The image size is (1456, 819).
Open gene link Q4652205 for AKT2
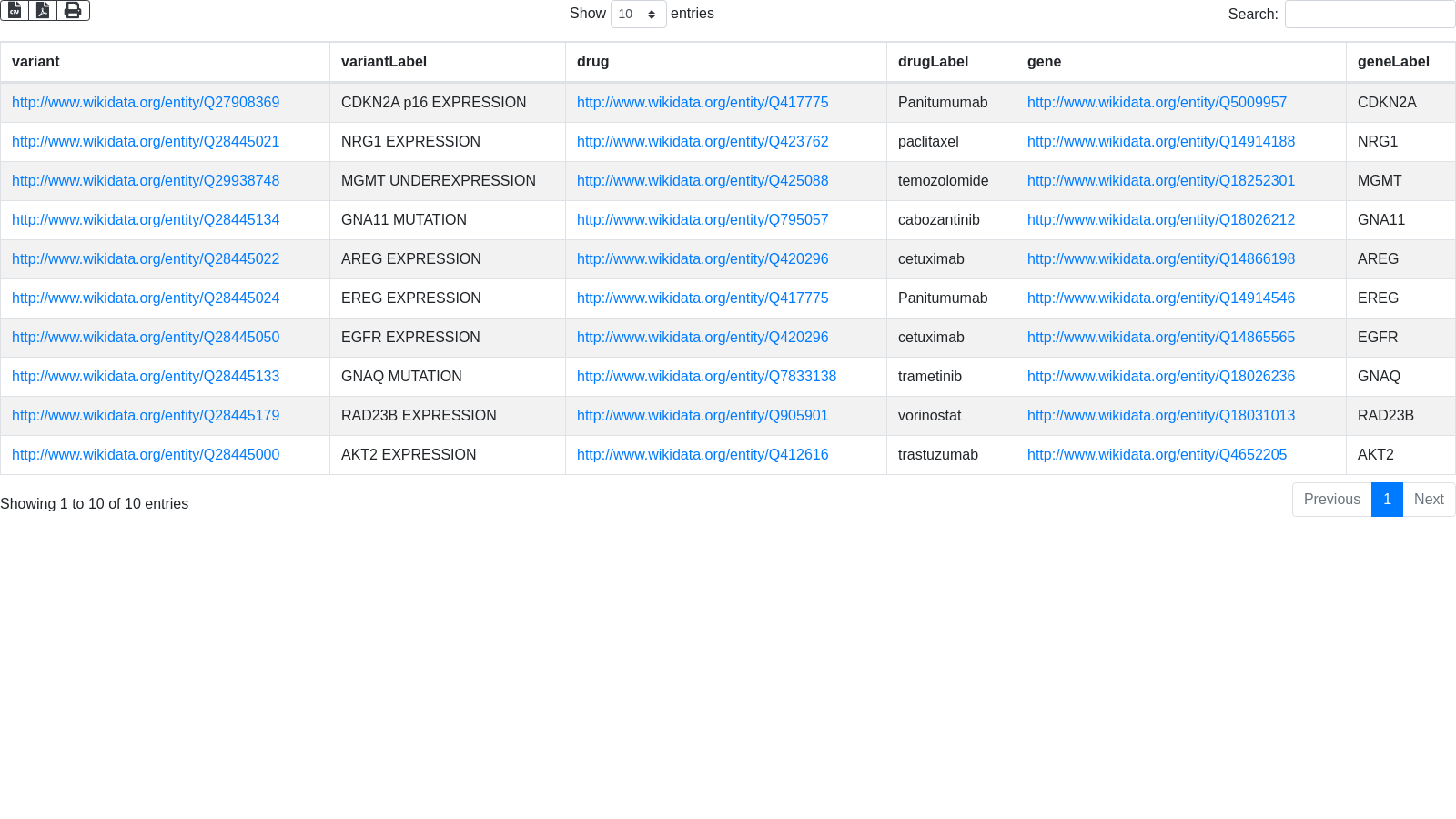click(1157, 455)
